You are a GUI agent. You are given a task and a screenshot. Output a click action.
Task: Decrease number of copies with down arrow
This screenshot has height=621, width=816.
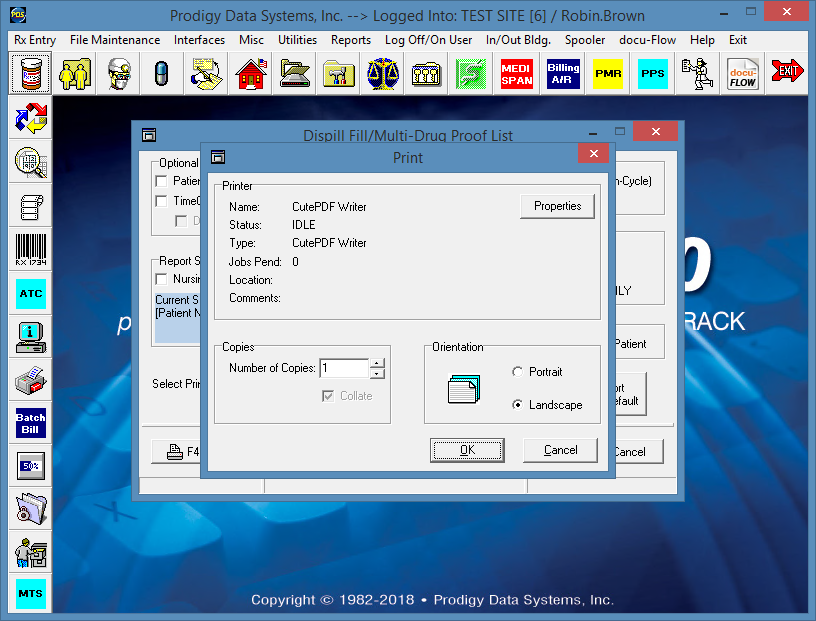(x=377, y=374)
